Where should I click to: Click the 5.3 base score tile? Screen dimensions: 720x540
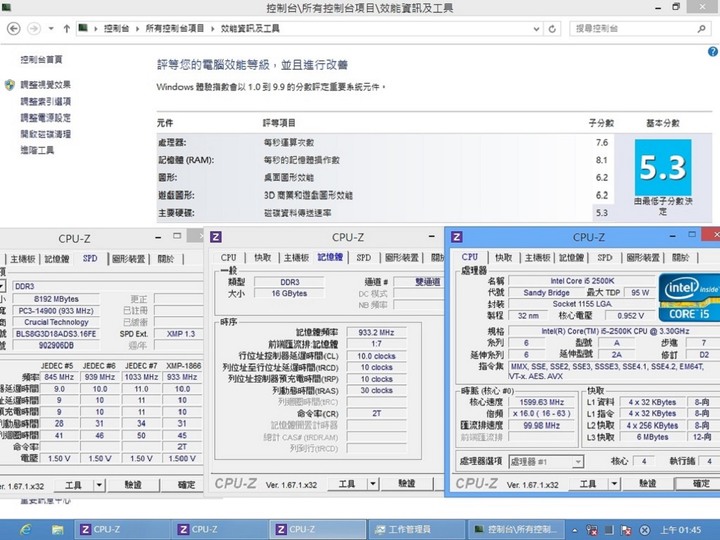[x=663, y=168]
